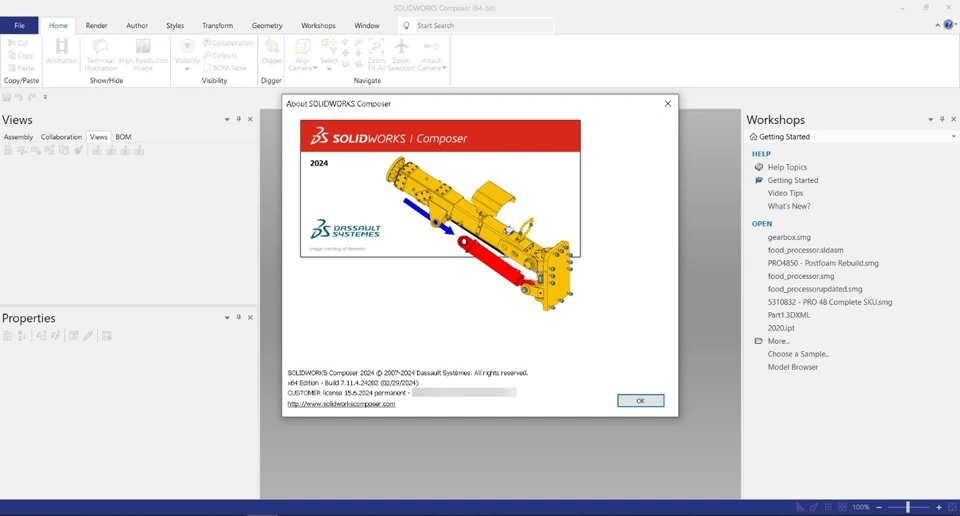Open recent file gearbox.smg
This screenshot has width=960, height=516.
(789, 237)
